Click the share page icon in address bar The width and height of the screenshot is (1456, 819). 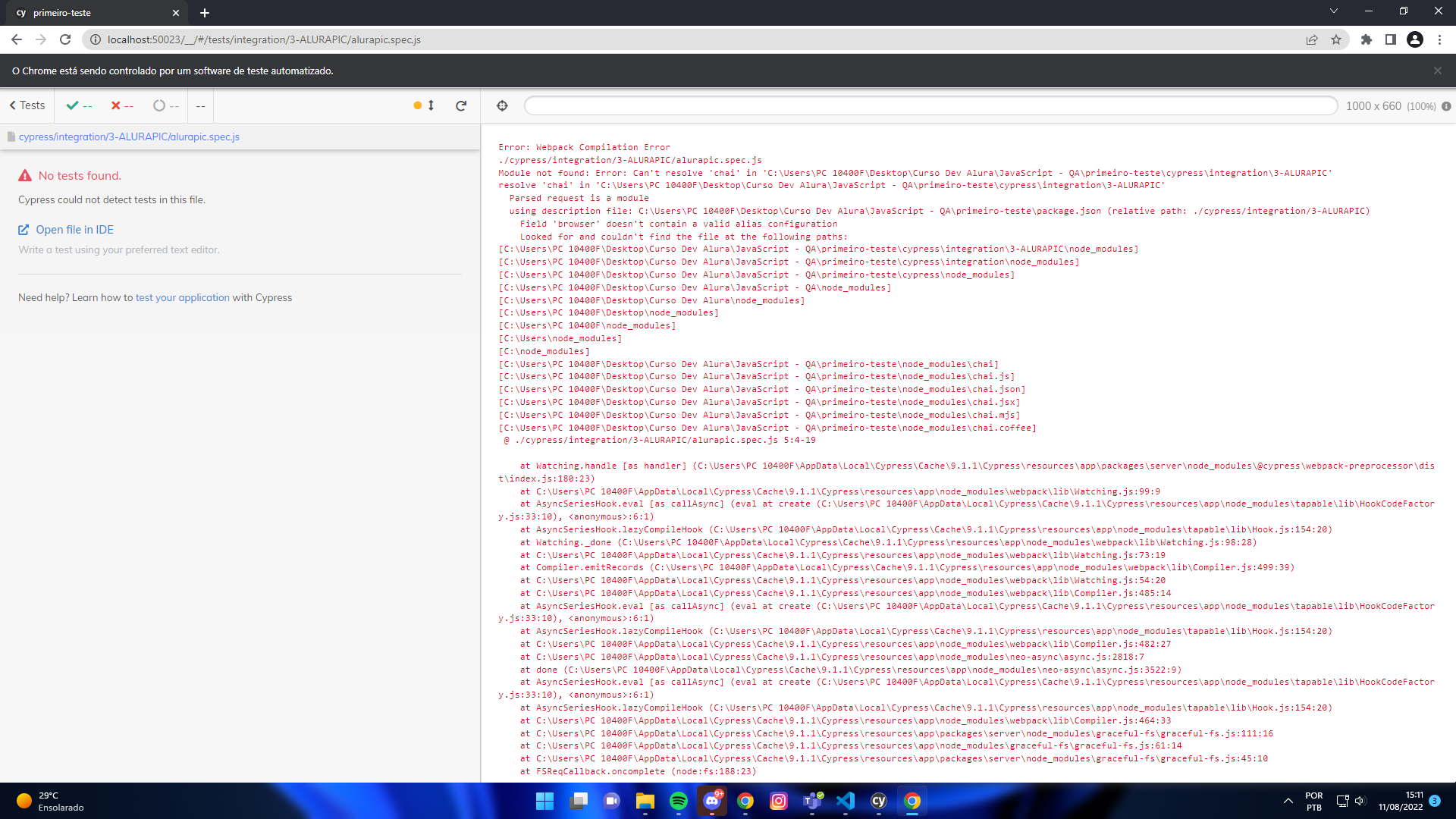click(x=1312, y=39)
